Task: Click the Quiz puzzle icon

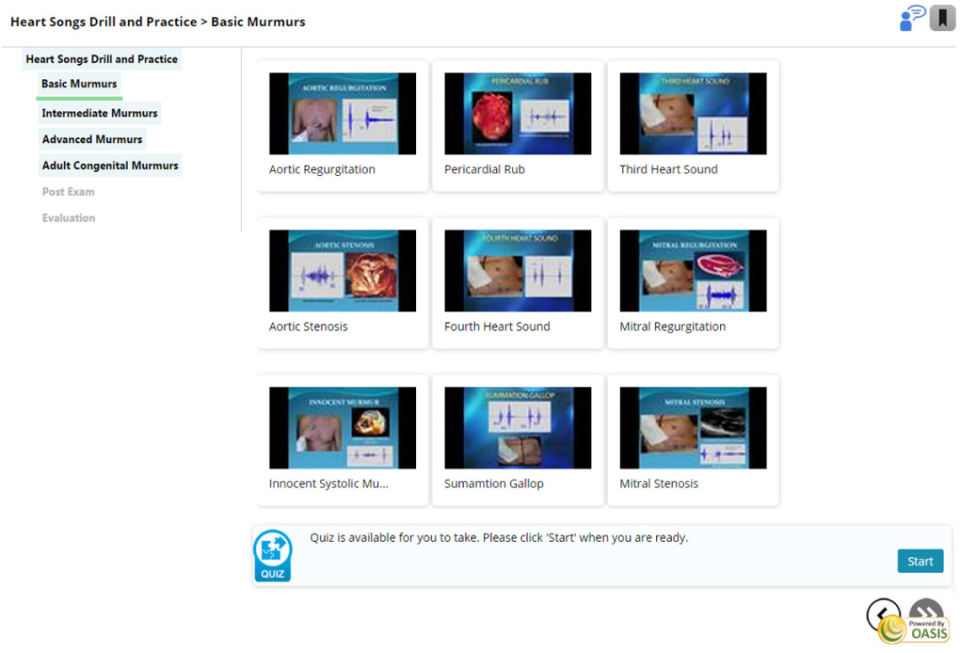Action: [x=272, y=555]
